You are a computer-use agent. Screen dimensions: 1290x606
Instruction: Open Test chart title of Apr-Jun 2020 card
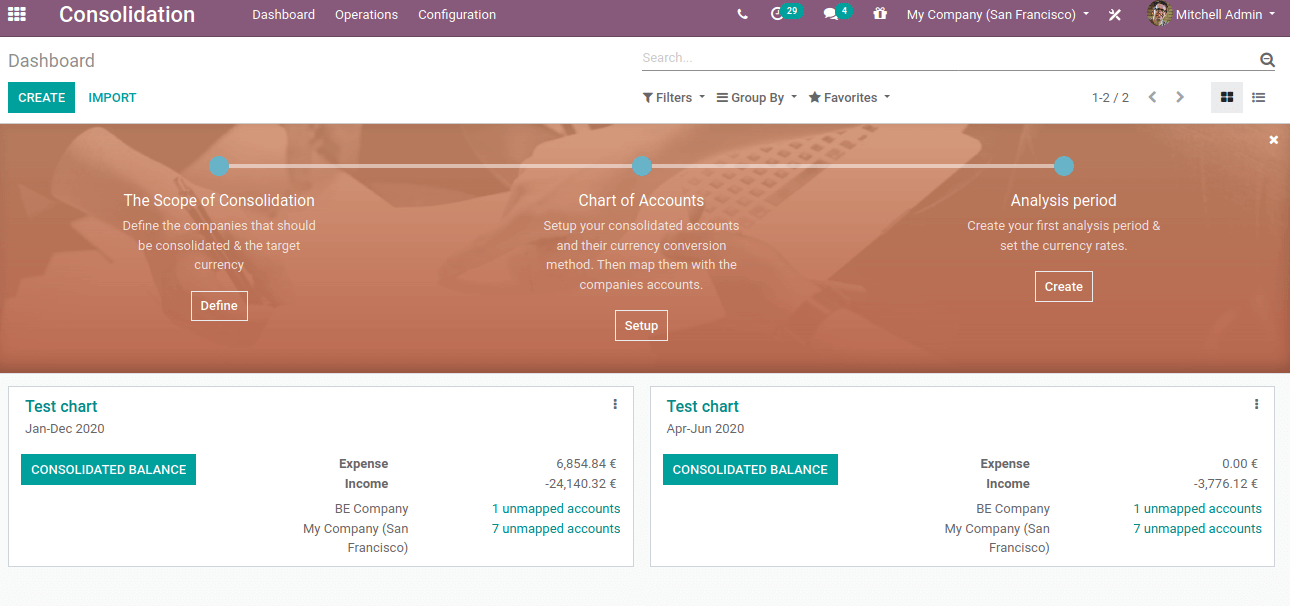(x=703, y=406)
